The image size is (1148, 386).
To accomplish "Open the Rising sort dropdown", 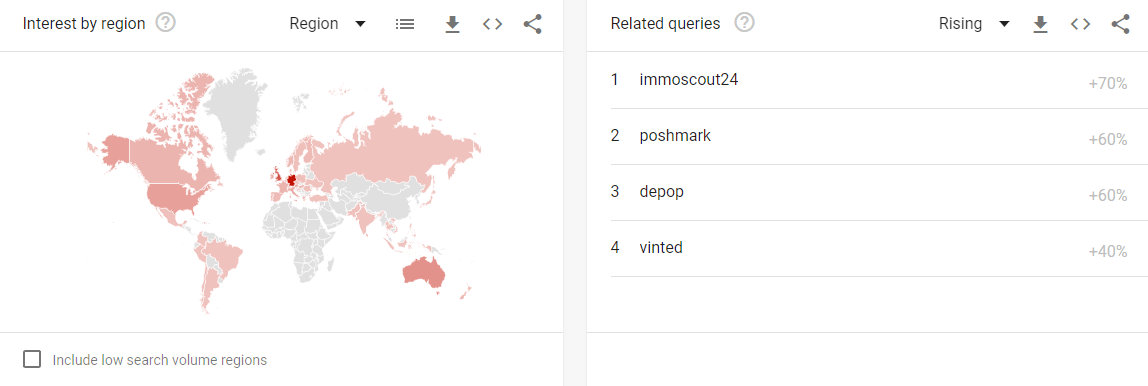I will [x=974, y=24].
